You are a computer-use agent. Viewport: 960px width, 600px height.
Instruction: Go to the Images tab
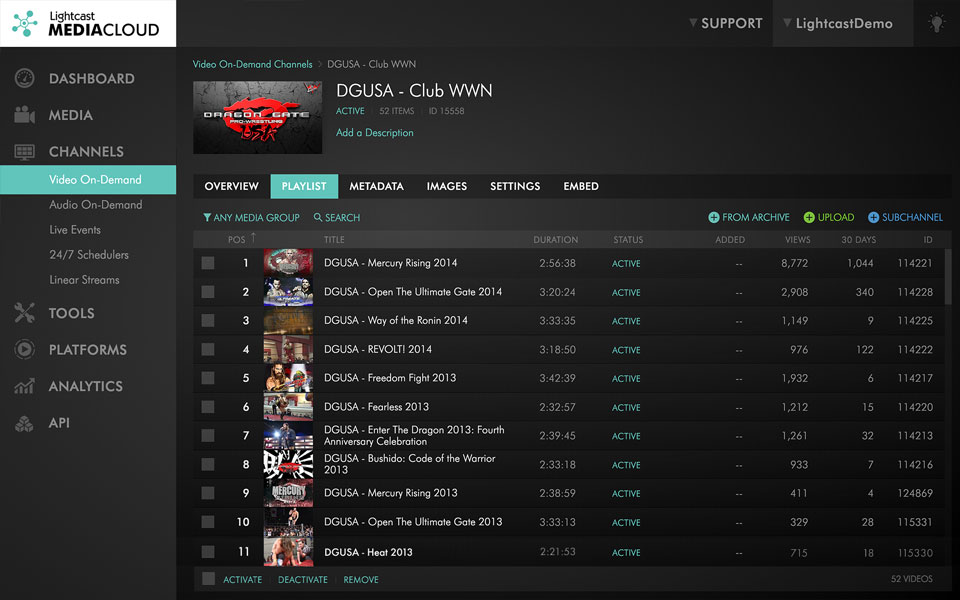pos(447,186)
